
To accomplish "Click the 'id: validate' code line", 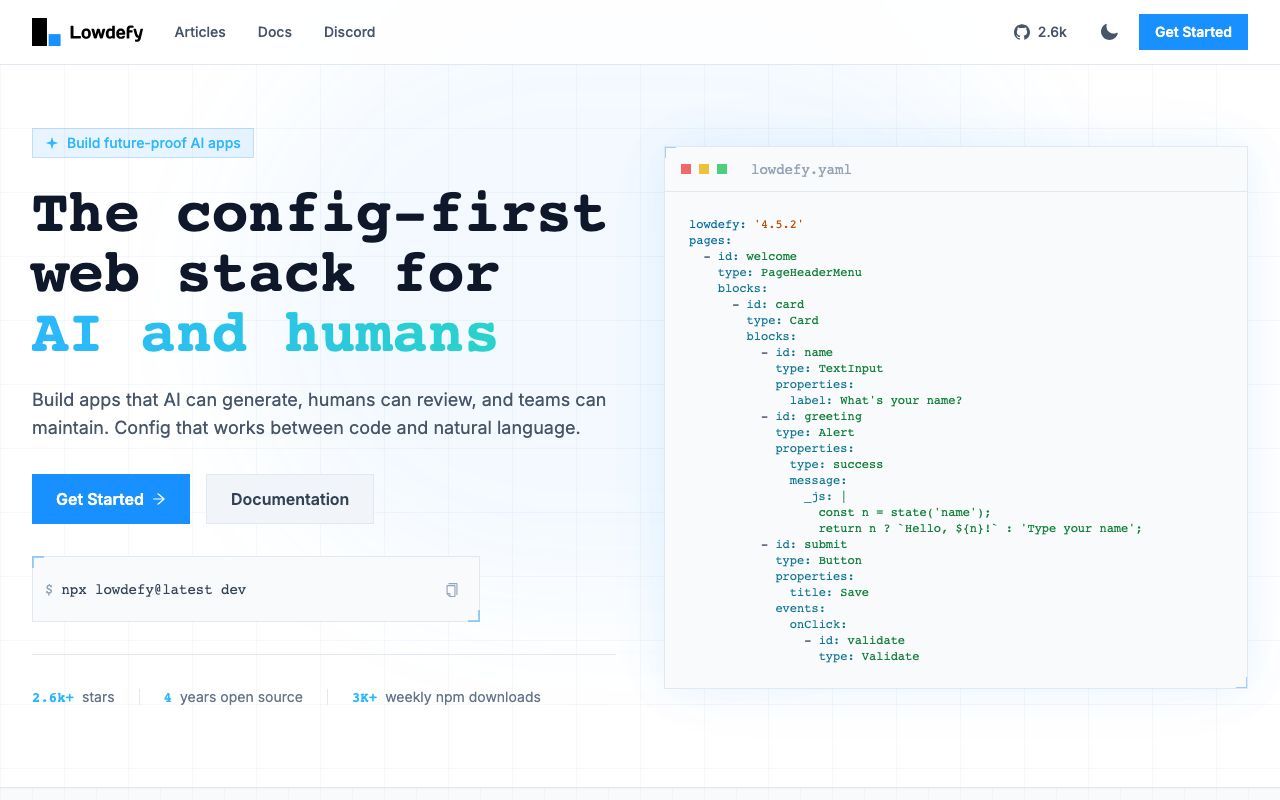I will (855, 640).
